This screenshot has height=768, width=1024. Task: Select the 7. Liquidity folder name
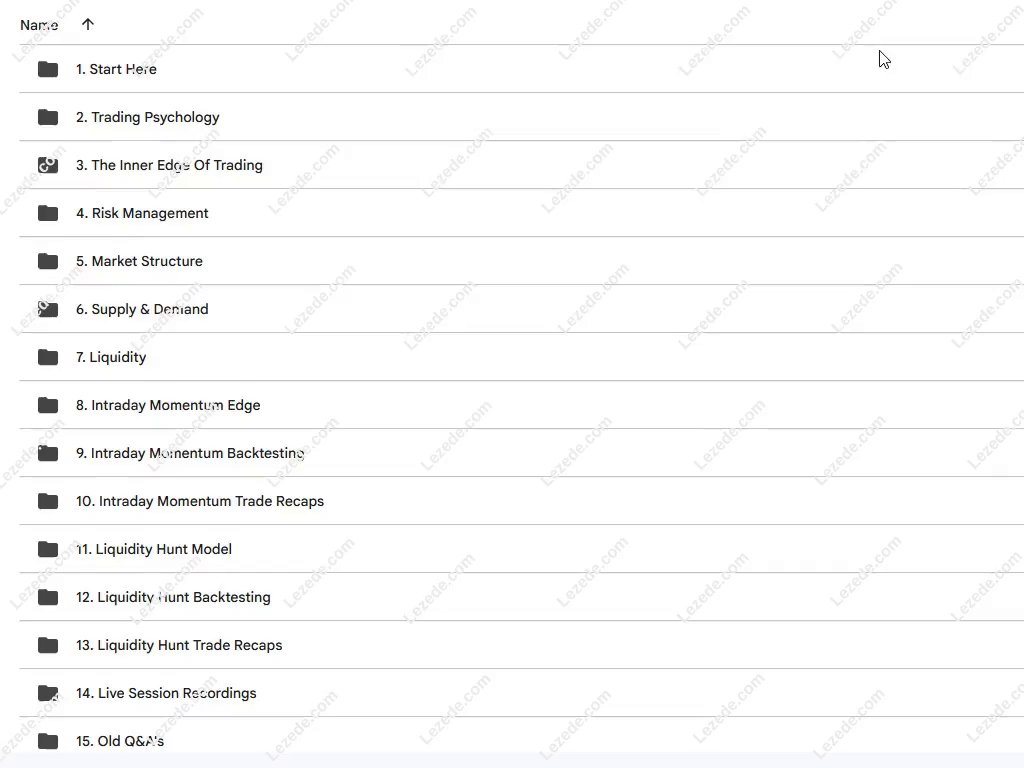[x=111, y=357]
